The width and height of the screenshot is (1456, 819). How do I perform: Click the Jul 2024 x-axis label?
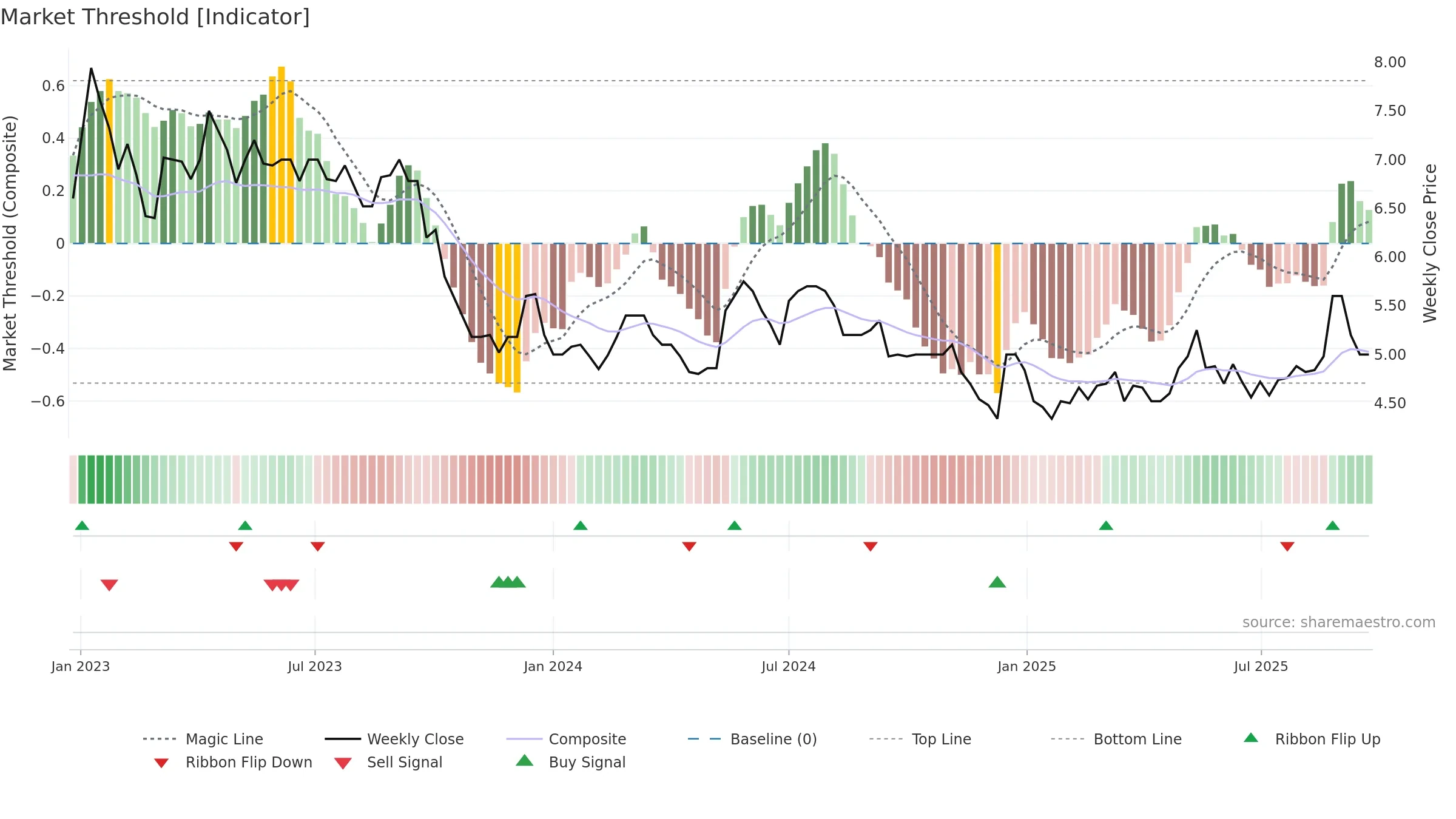click(x=789, y=667)
